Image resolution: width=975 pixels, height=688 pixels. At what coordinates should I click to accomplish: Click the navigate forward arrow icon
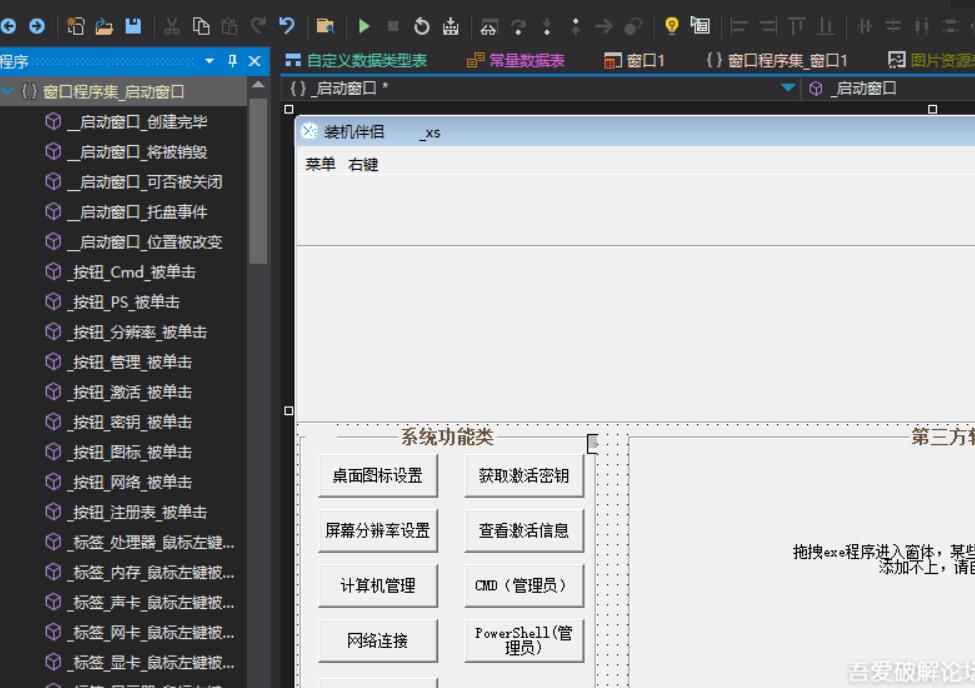pos(37,26)
